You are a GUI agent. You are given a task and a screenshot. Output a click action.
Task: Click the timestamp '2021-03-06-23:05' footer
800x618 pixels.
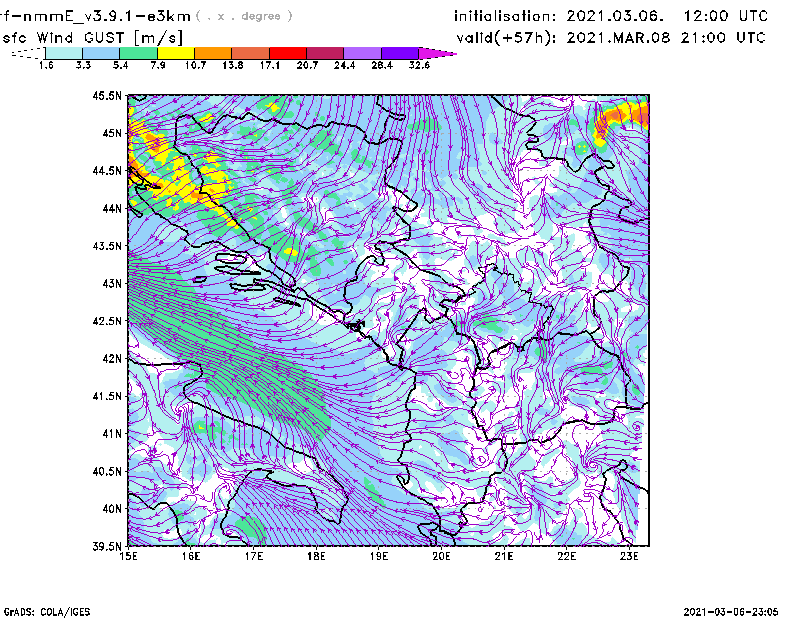pos(731,612)
